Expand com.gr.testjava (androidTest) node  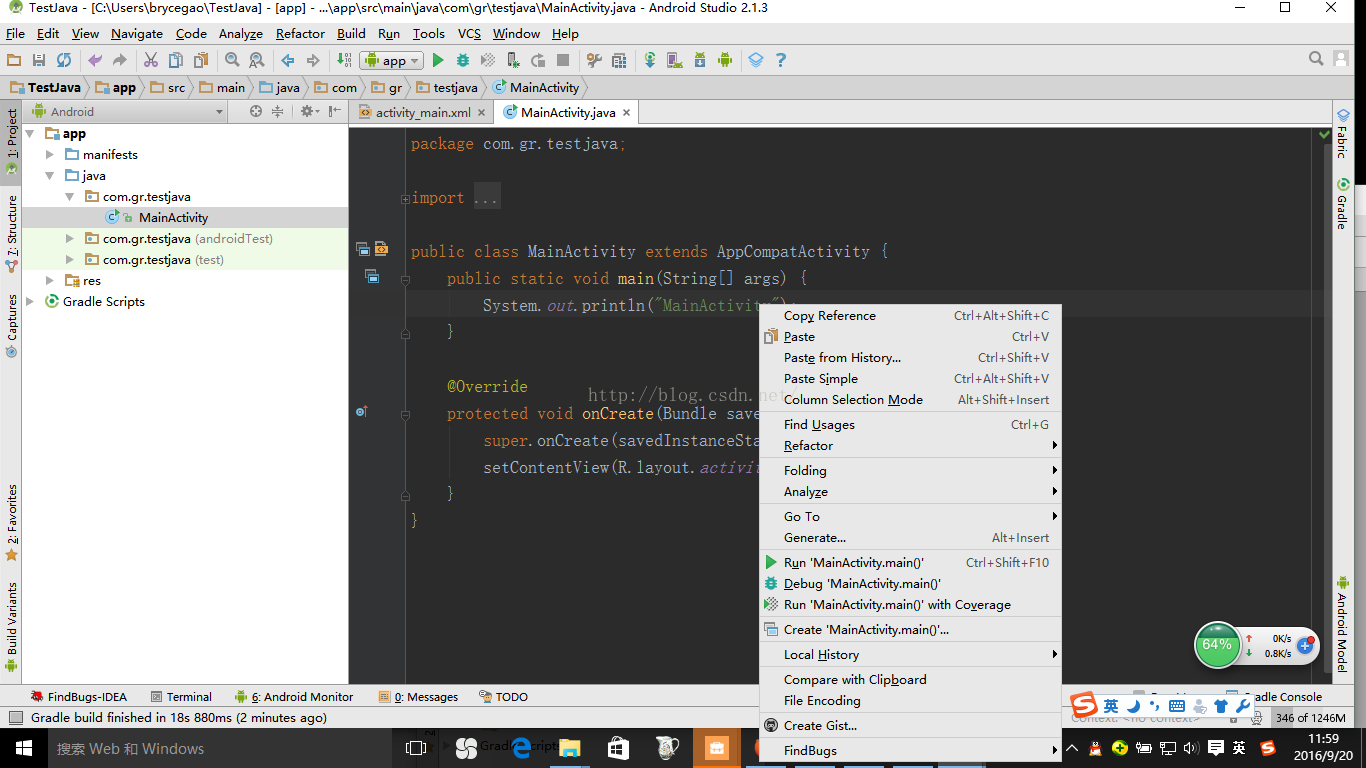[x=69, y=239]
